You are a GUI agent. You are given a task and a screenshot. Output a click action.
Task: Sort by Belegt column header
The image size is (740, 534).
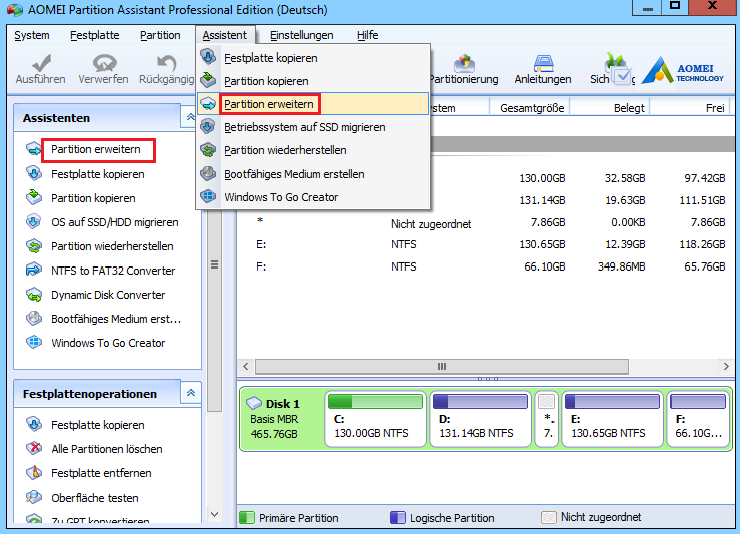(x=610, y=108)
